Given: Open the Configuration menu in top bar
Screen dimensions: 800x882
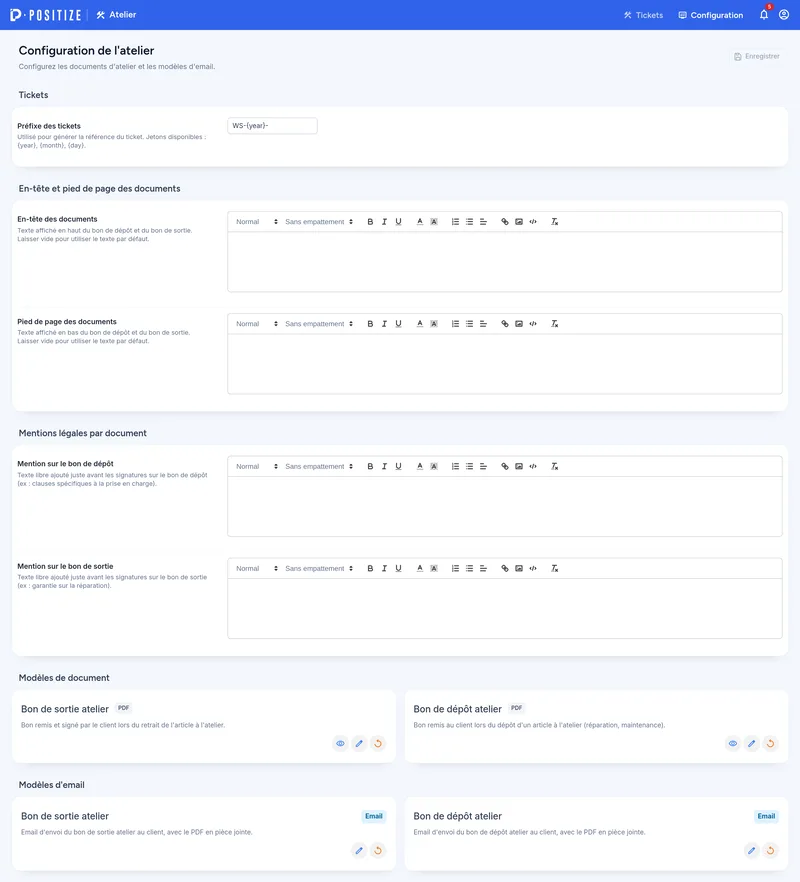Looking at the screenshot, I should click(711, 15).
